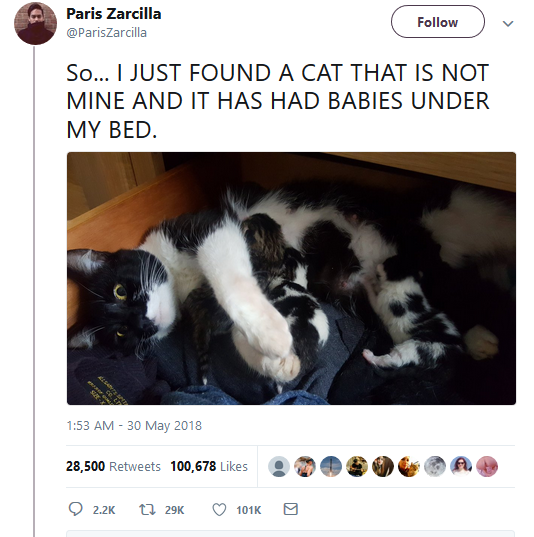
Task: View the 28,500 Retweets list
Action: coord(113,466)
